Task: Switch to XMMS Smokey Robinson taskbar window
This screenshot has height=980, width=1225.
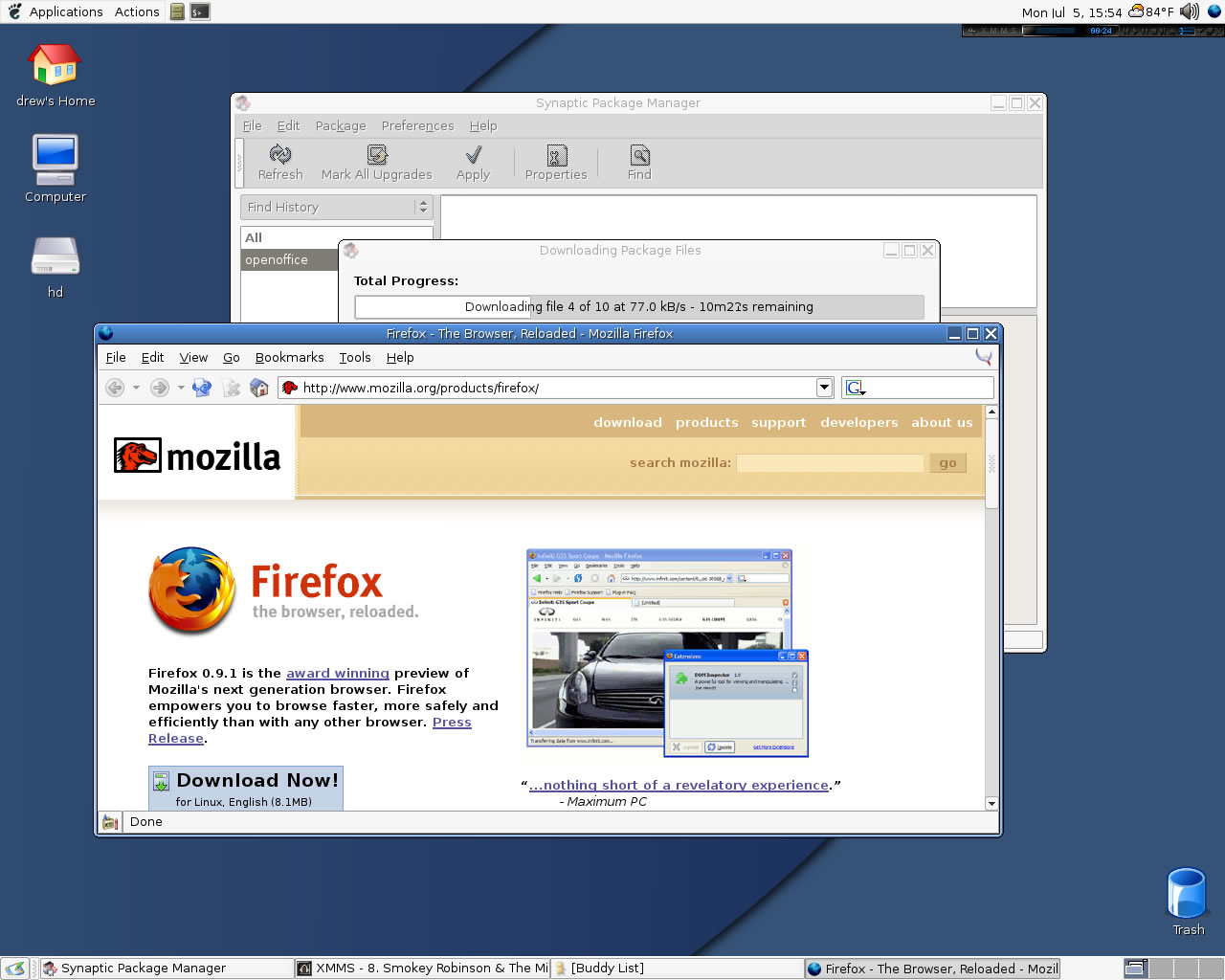Action: pos(422,969)
